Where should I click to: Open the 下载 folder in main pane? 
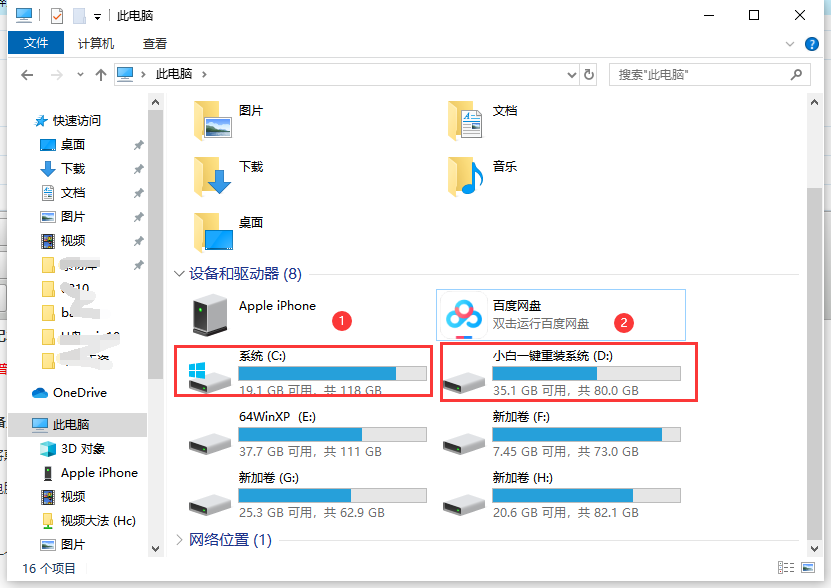(x=212, y=176)
